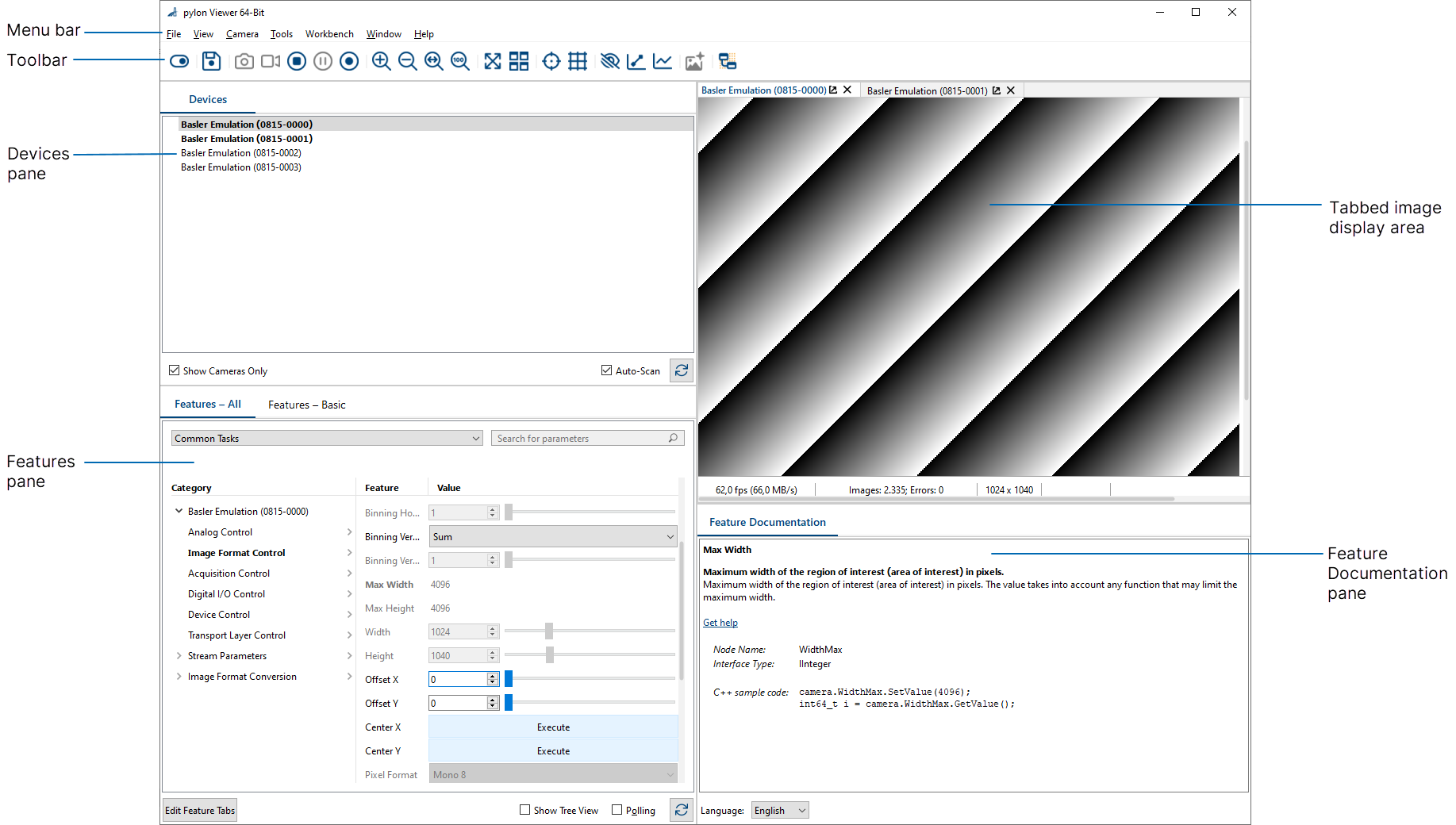1456x825 pixels.
Task: Detach the Basler Emulation (0815-0001) image tab
Action: tap(997, 91)
